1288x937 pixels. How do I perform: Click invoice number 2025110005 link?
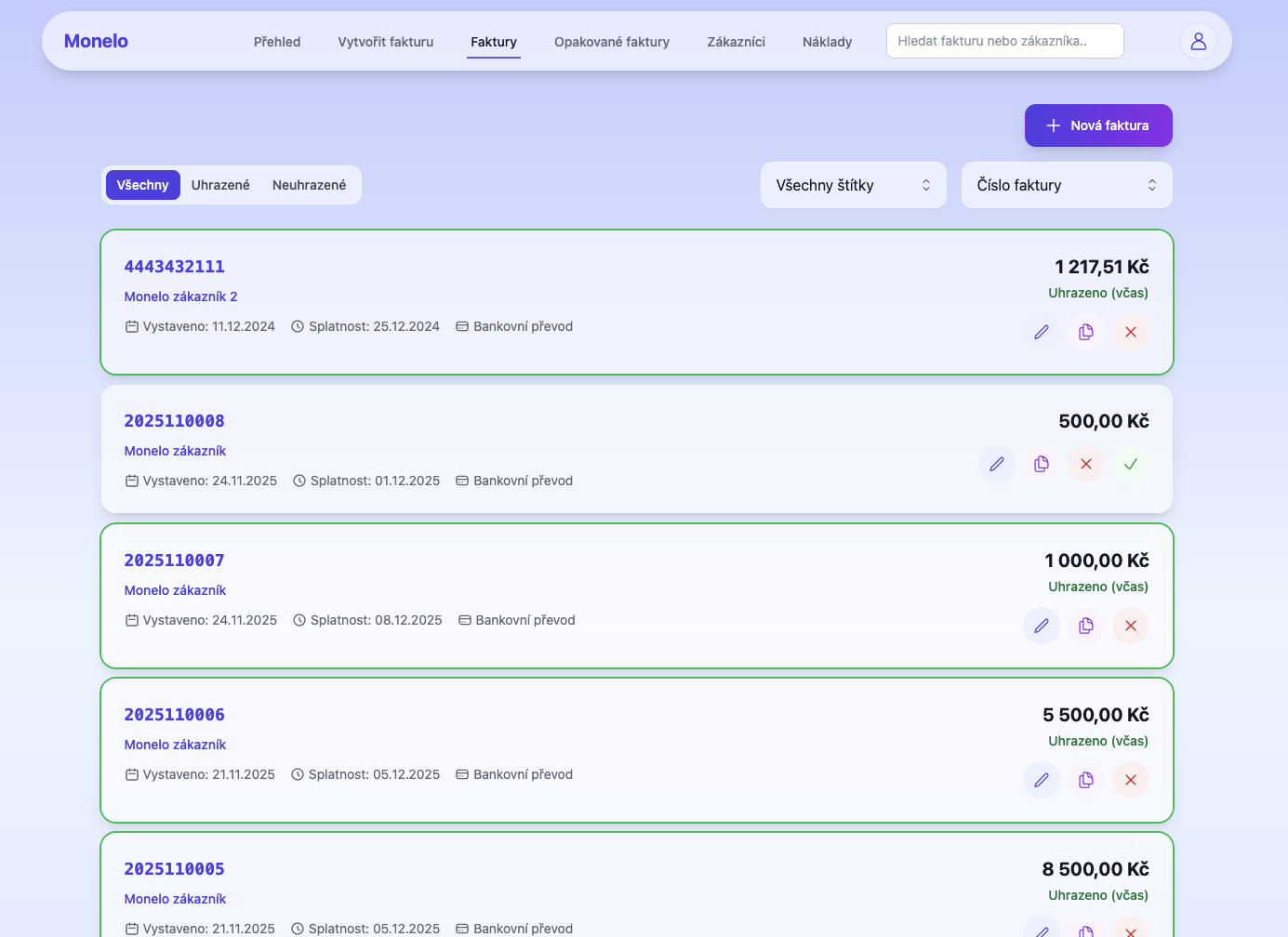click(x=174, y=868)
